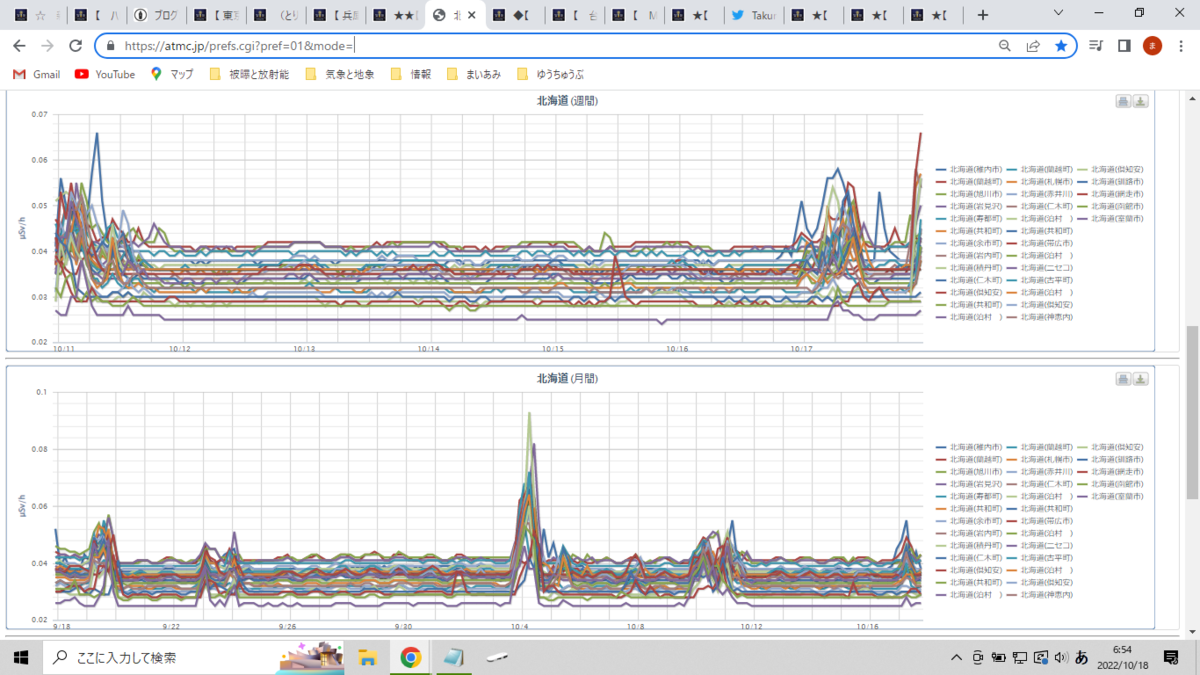This screenshot has width=1200, height=675.
Task: Toggle the 北海道(稚内市) legend entry
Action: pyautogui.click(x=975, y=168)
